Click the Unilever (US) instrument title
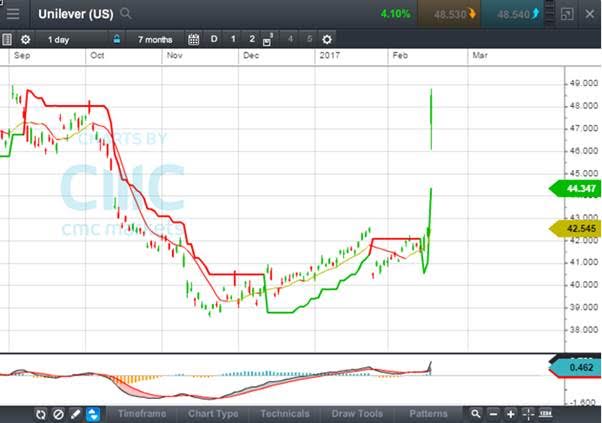Viewport: 602px width, 423px height. 76,14
